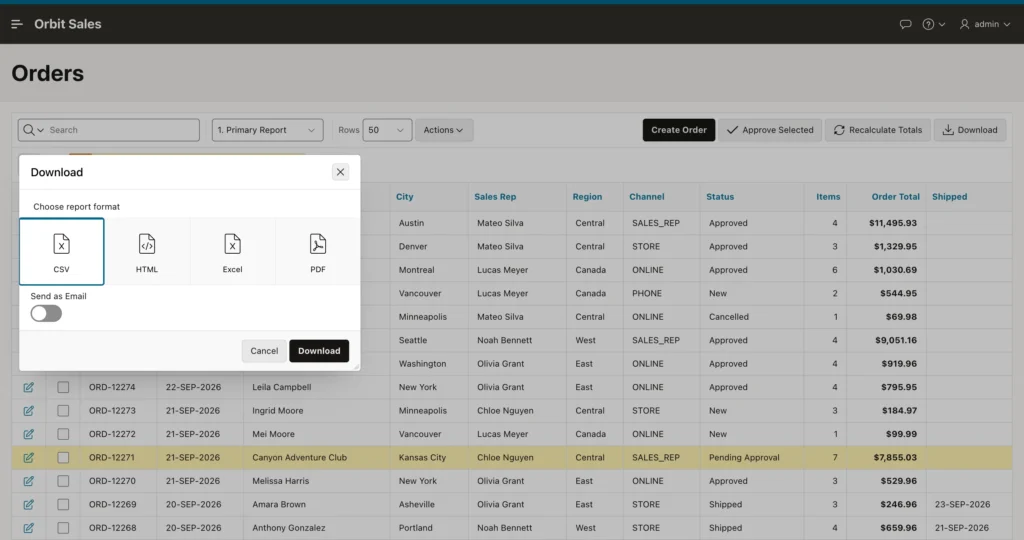Click customer Canyon Adventure Club
Image resolution: width=1024 pixels, height=540 pixels.
300,458
